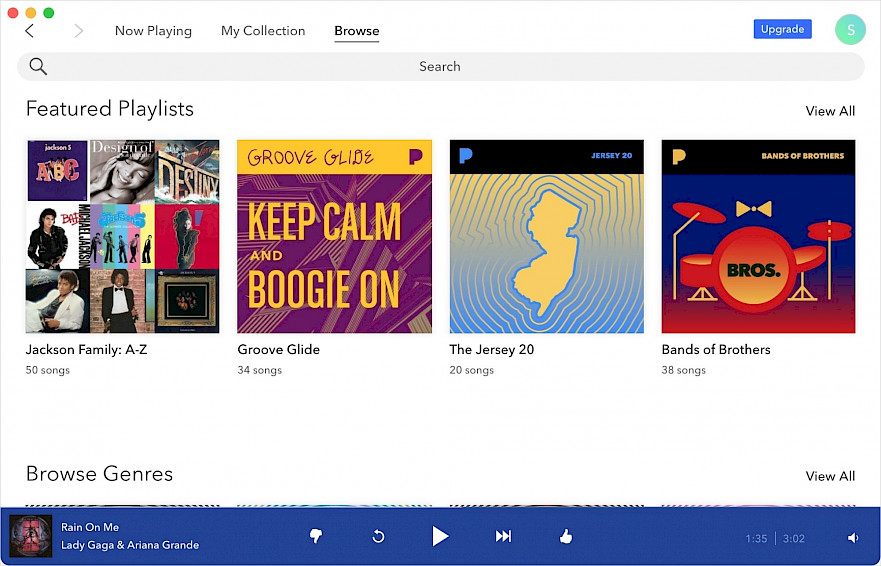Open the Groove Glide playlist cover

(x=334, y=237)
